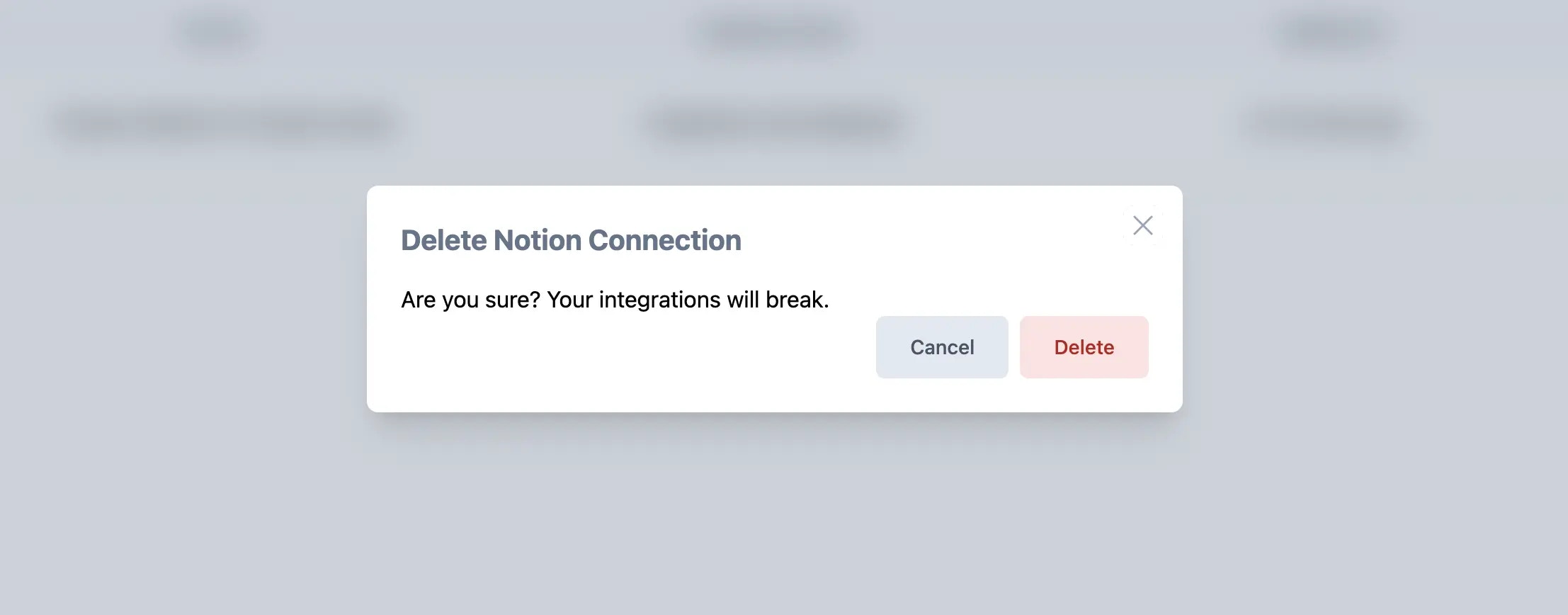Click Cancel to keep the Notion connection

942,346
